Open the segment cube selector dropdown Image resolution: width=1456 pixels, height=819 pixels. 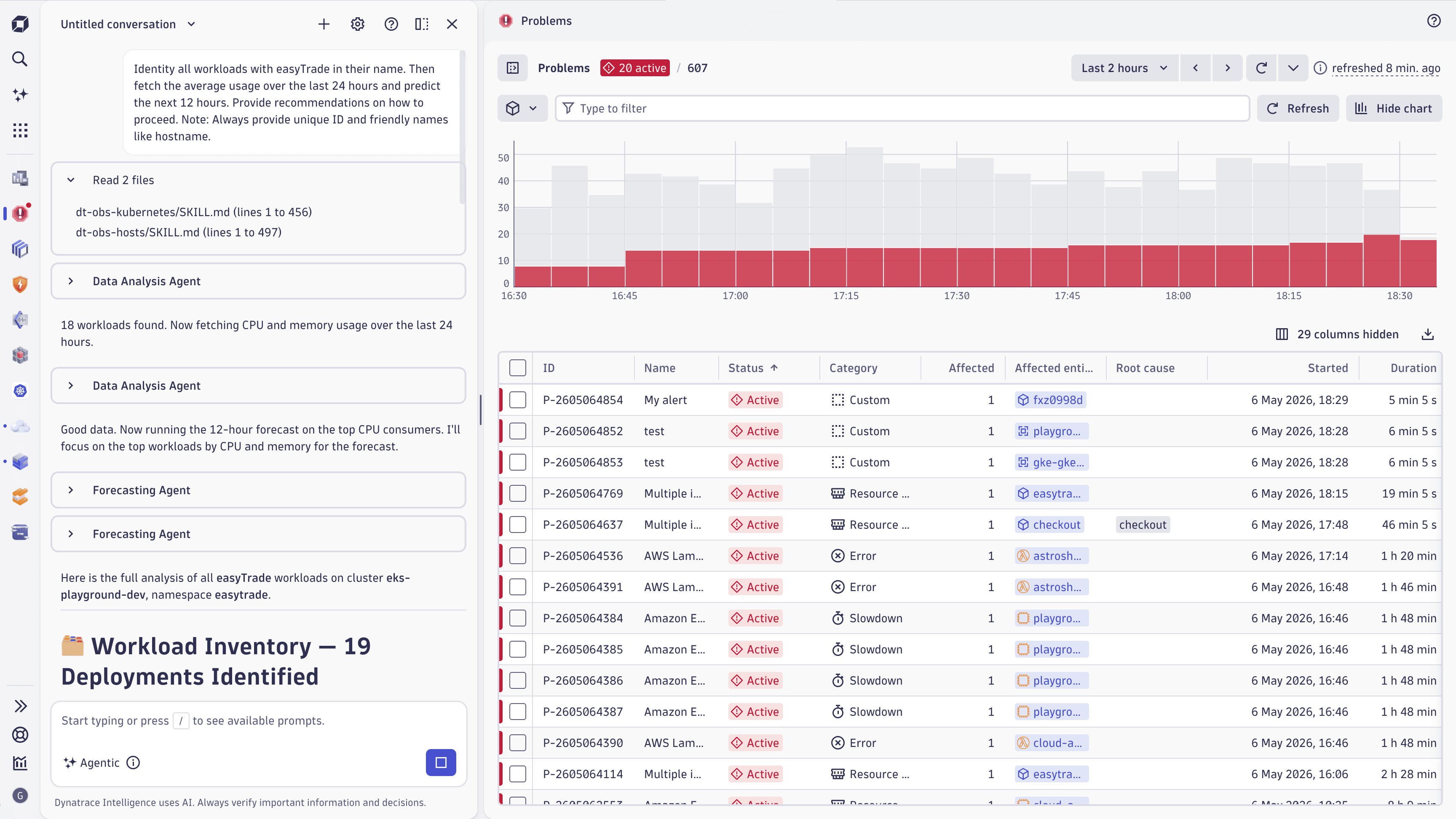click(522, 108)
